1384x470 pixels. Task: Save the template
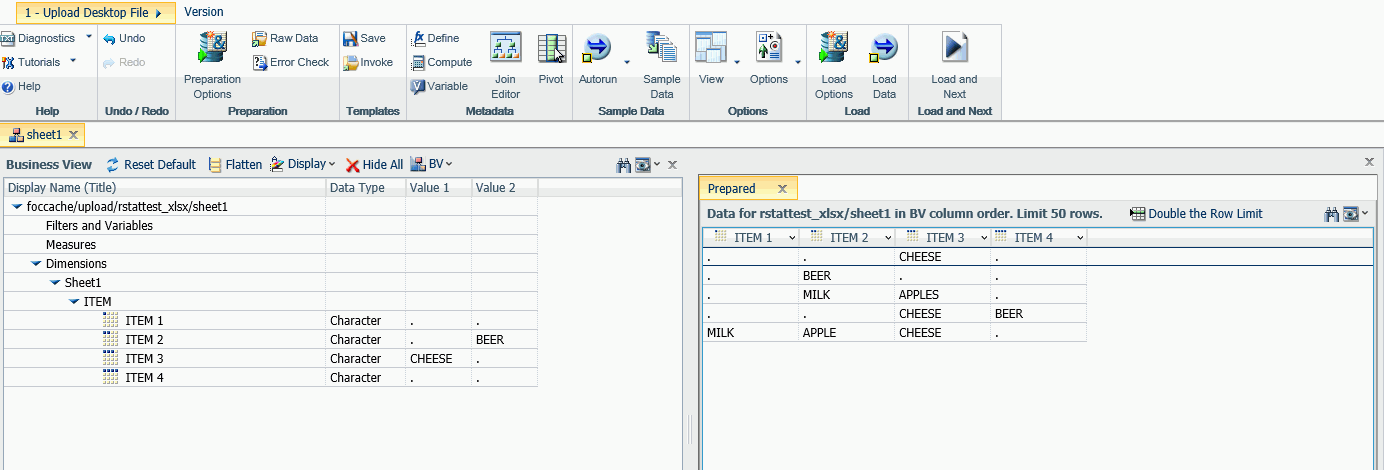click(364, 38)
